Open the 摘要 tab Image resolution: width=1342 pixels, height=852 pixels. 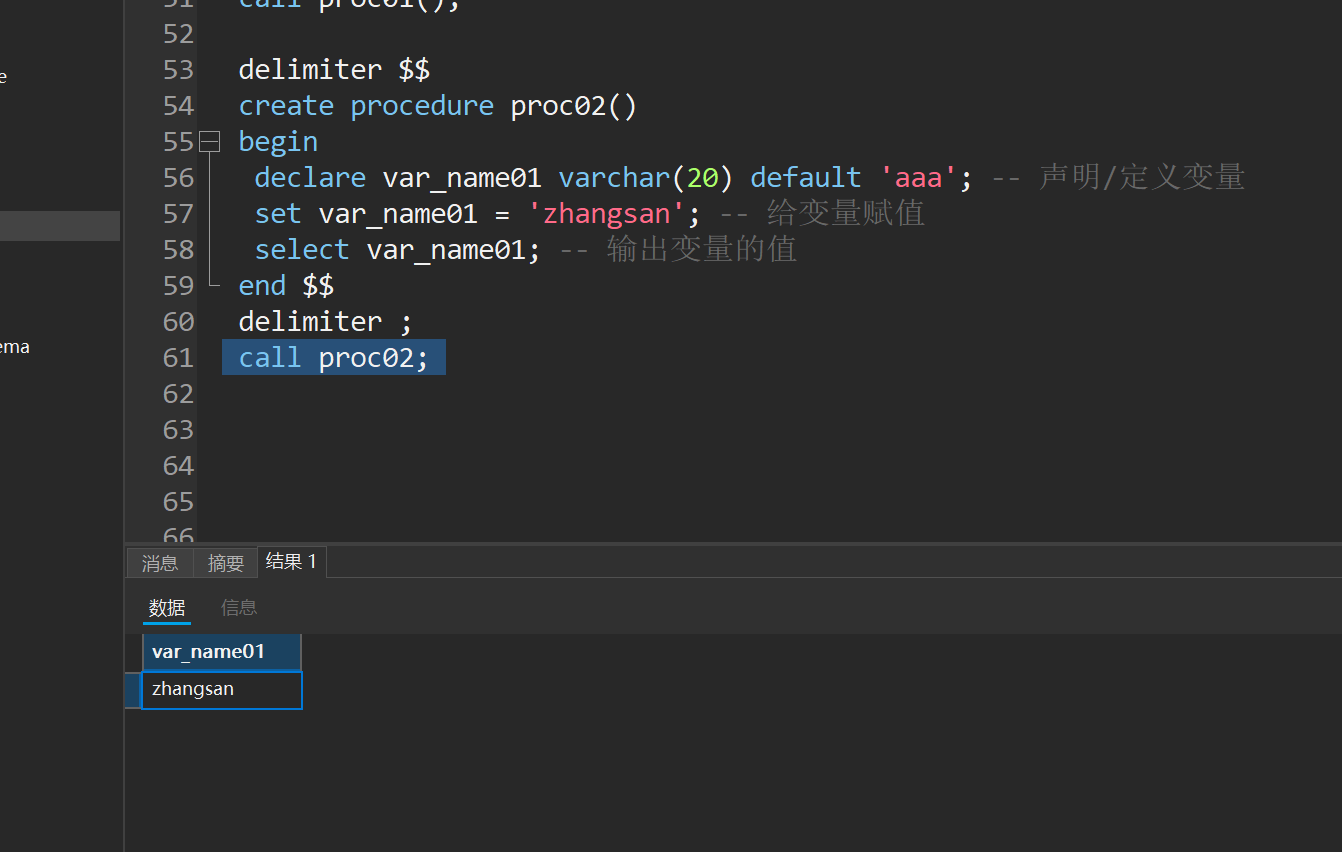(226, 563)
